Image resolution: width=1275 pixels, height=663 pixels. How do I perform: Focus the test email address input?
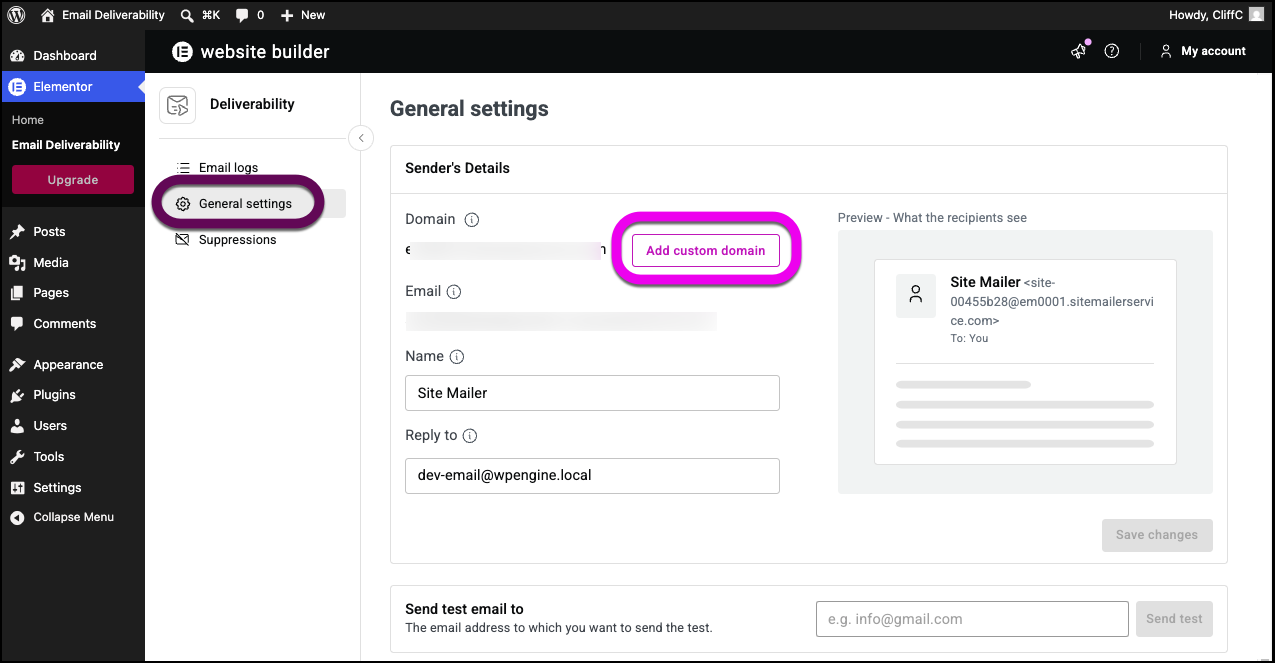972,619
